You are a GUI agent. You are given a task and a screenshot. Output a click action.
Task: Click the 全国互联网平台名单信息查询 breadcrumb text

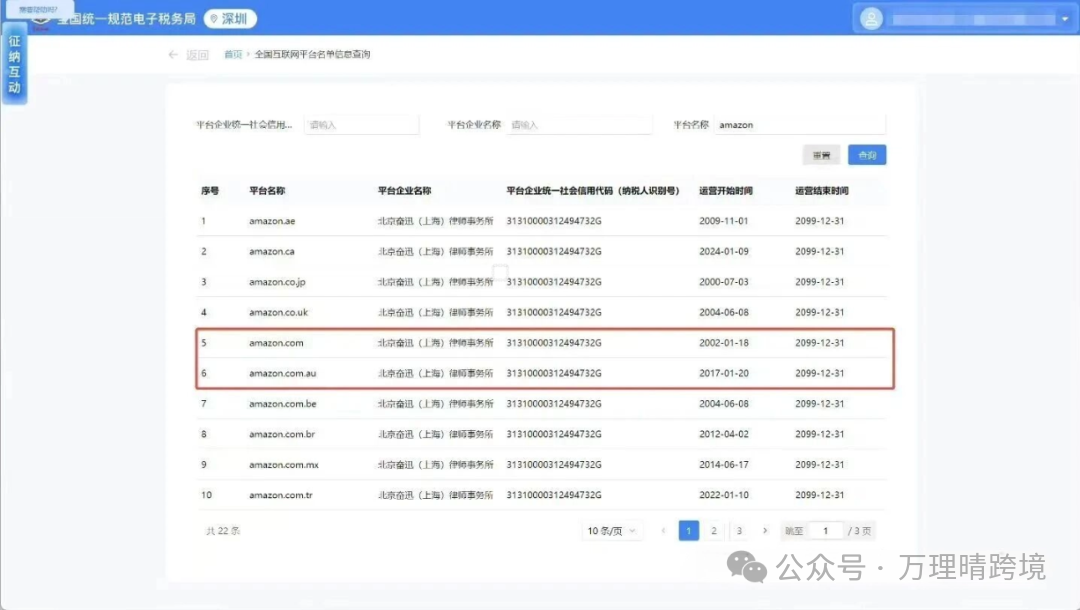click(x=312, y=54)
